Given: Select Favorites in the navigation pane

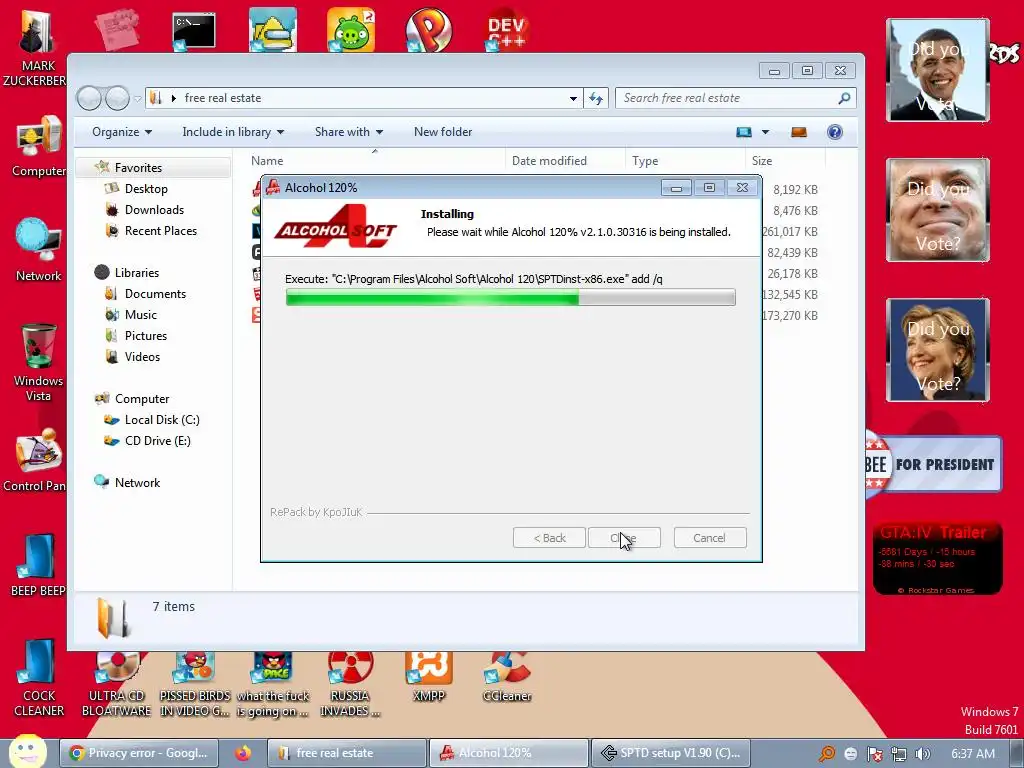Looking at the screenshot, I should tap(138, 168).
